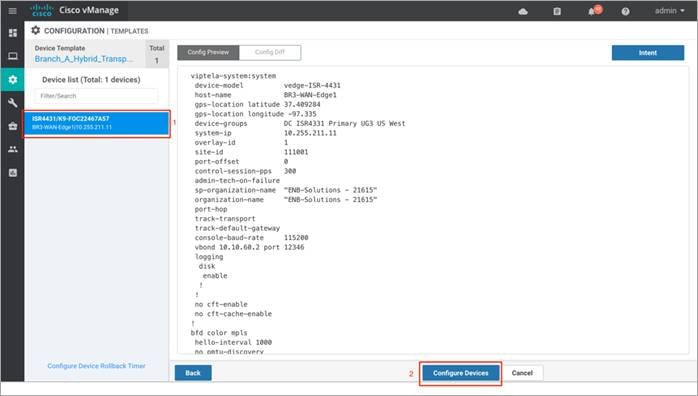Open the hamburger navigation menu
This screenshot has width=698, height=396.
[x=12, y=11]
